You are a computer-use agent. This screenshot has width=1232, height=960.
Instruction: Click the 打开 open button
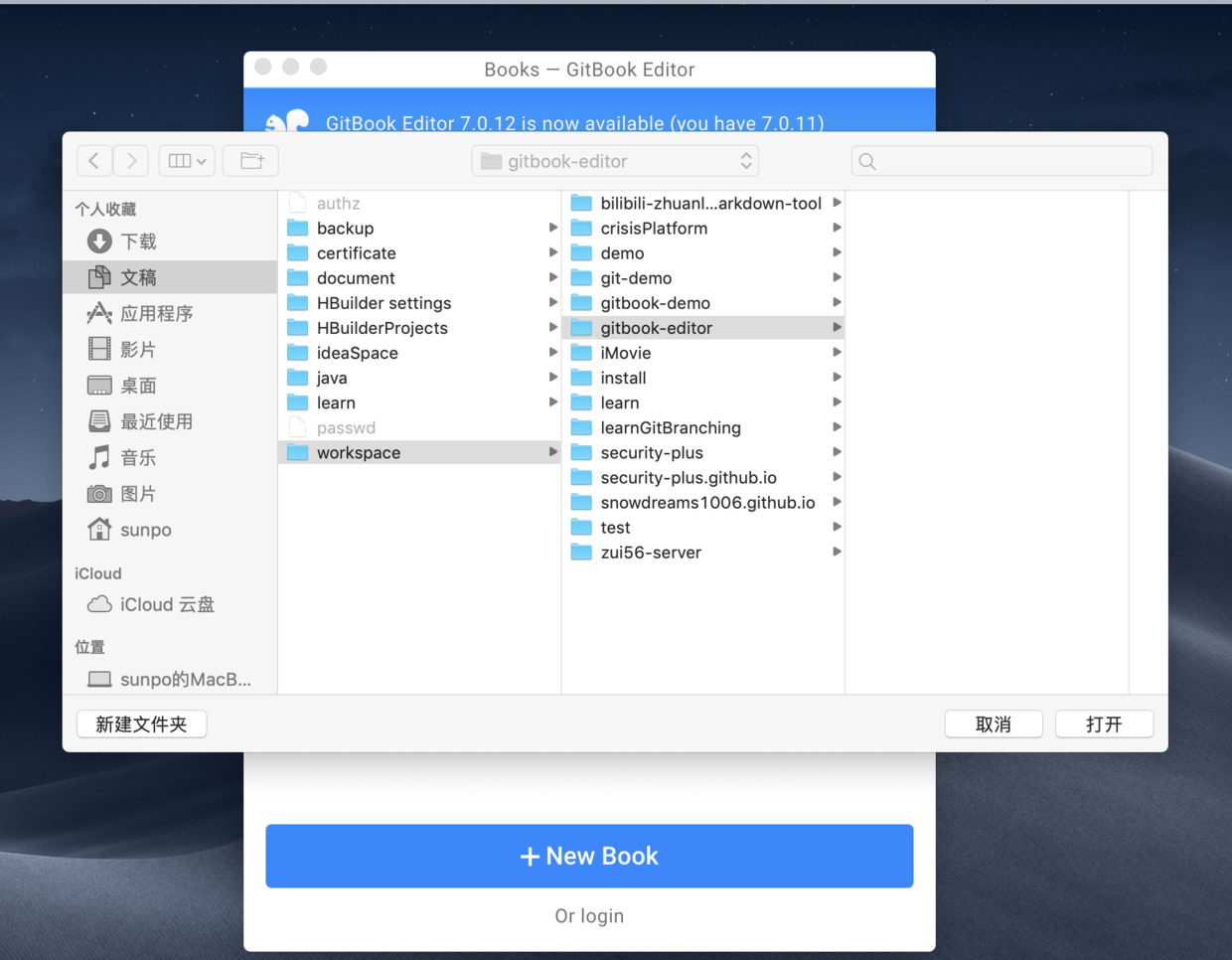(1104, 723)
